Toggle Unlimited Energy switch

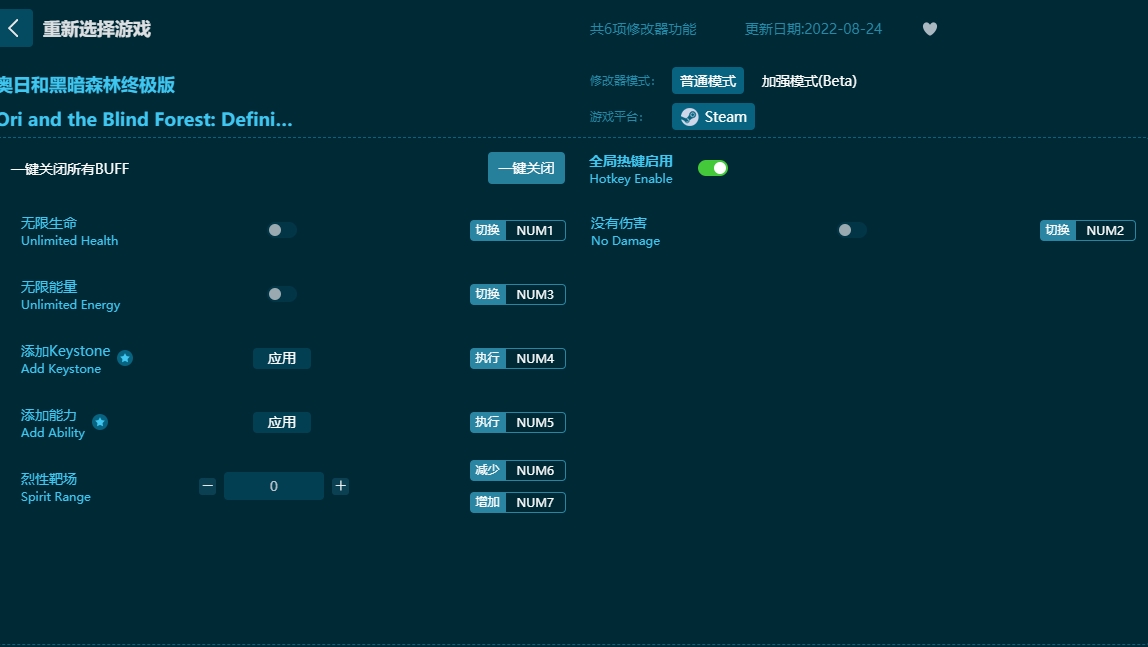(x=281, y=294)
